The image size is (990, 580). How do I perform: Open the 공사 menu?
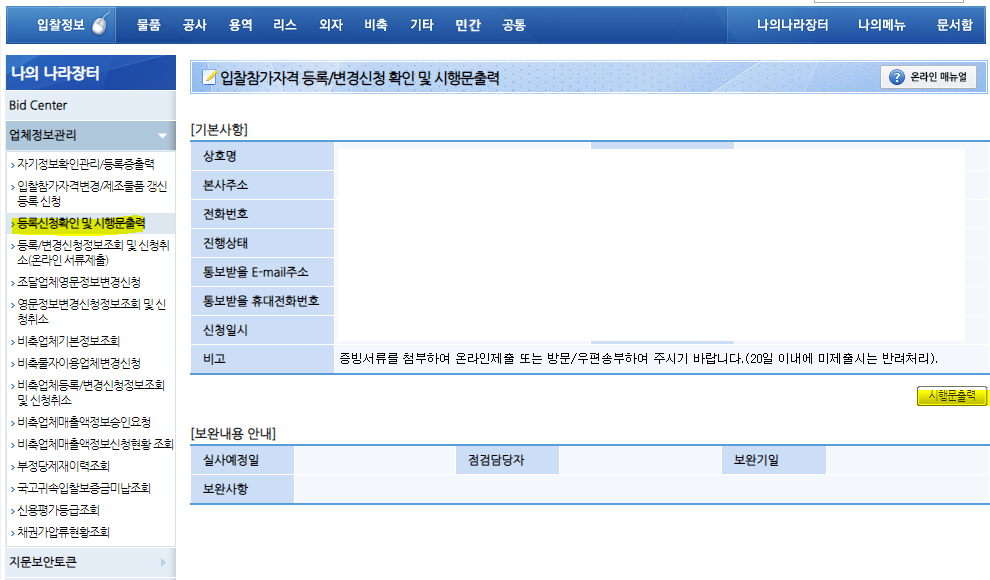click(194, 25)
